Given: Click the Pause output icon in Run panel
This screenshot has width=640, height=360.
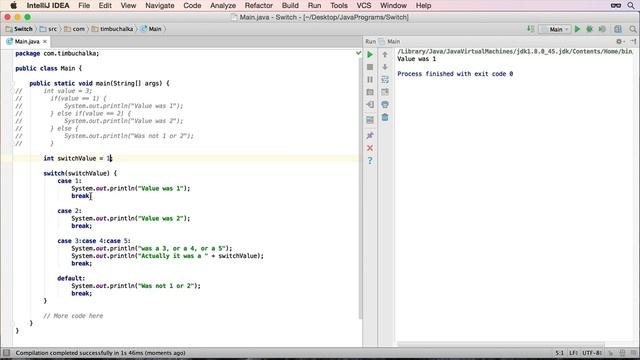Looking at the screenshot, I should pyautogui.click(x=370, y=80).
